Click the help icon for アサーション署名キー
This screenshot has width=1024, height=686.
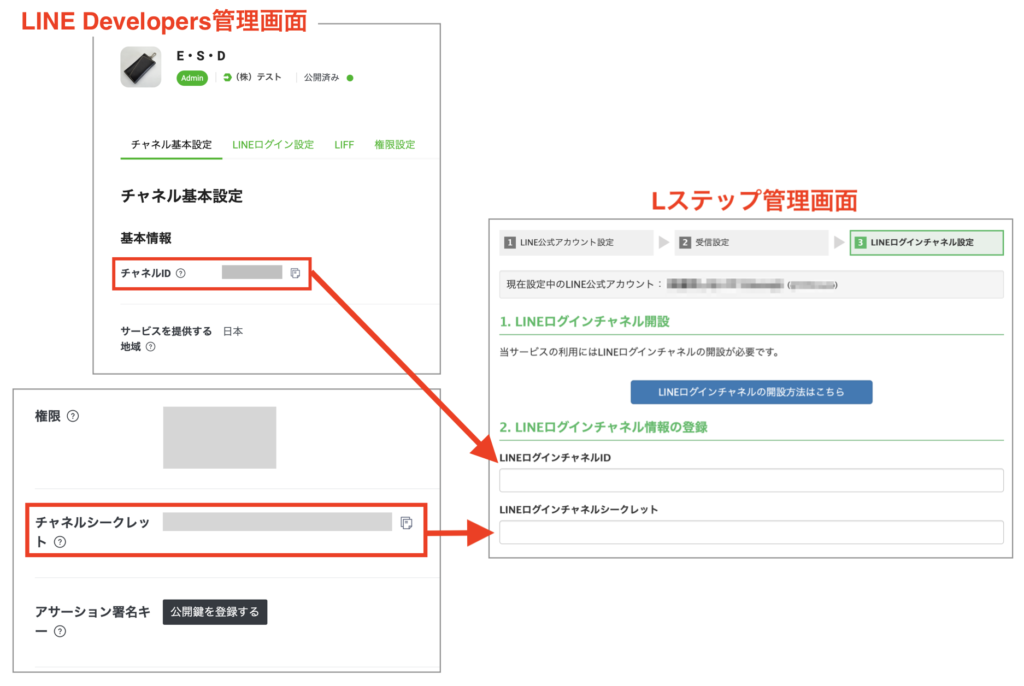[x=60, y=632]
